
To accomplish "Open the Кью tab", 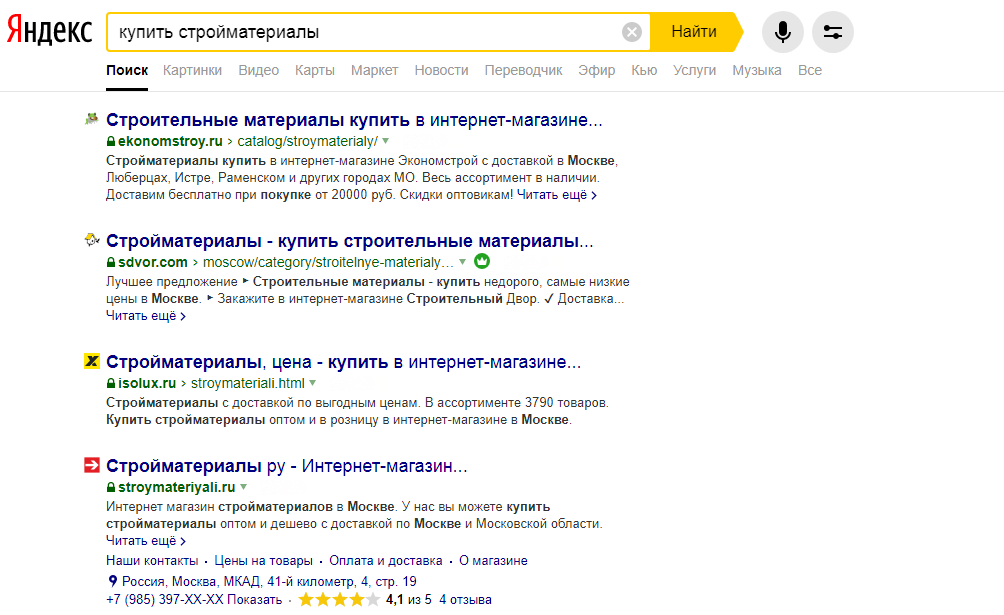I will 644,70.
